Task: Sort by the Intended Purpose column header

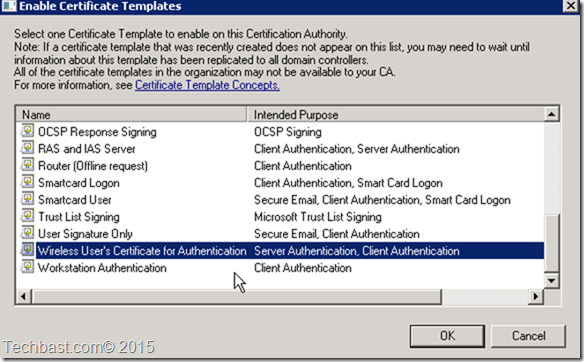Action: pyautogui.click(x=396, y=114)
